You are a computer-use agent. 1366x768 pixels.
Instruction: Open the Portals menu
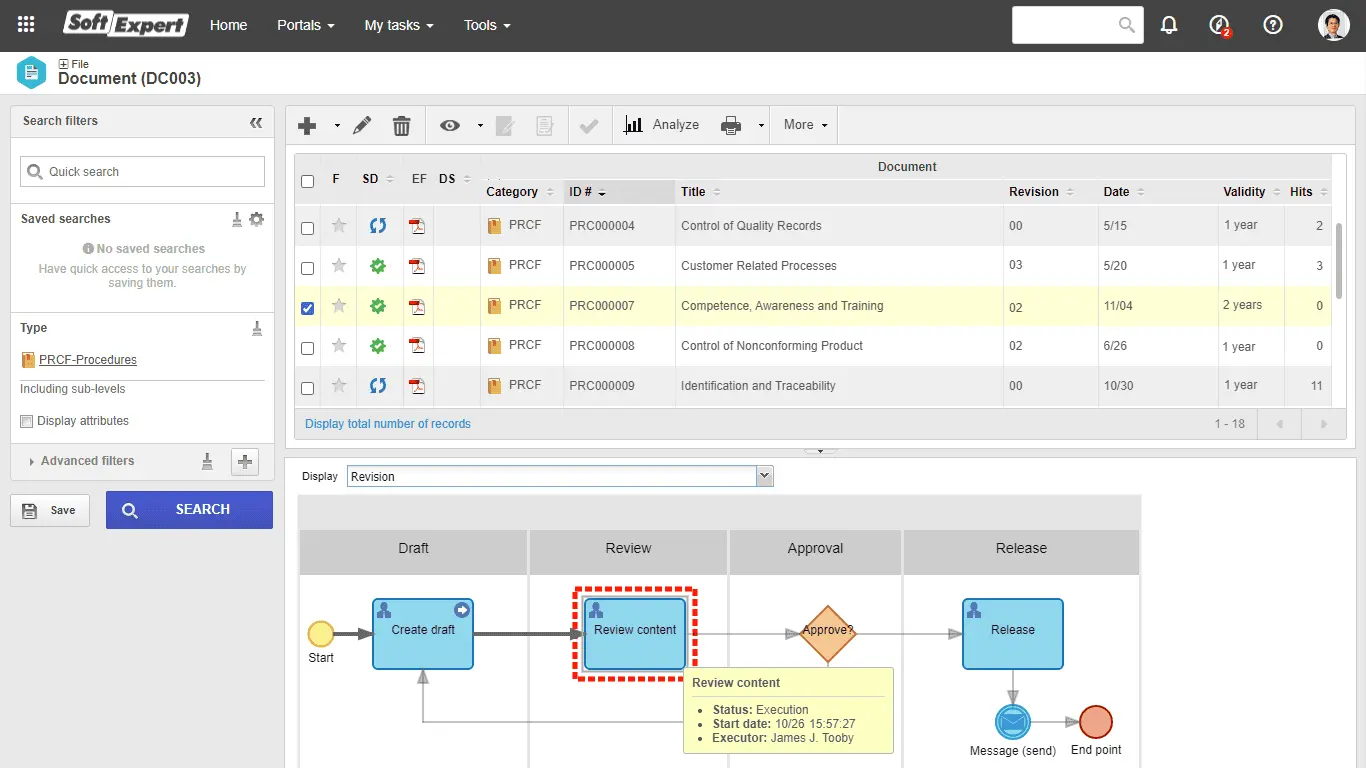point(305,25)
